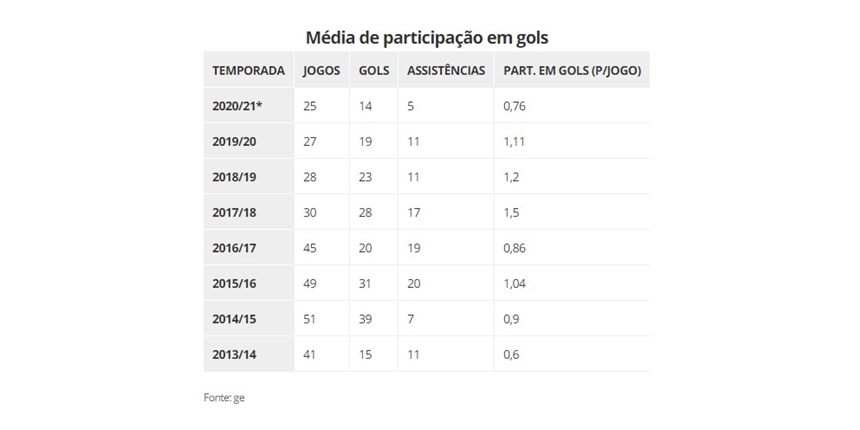Select the 2013/14 season row label
The height and width of the screenshot is (430, 860).
click(235, 355)
